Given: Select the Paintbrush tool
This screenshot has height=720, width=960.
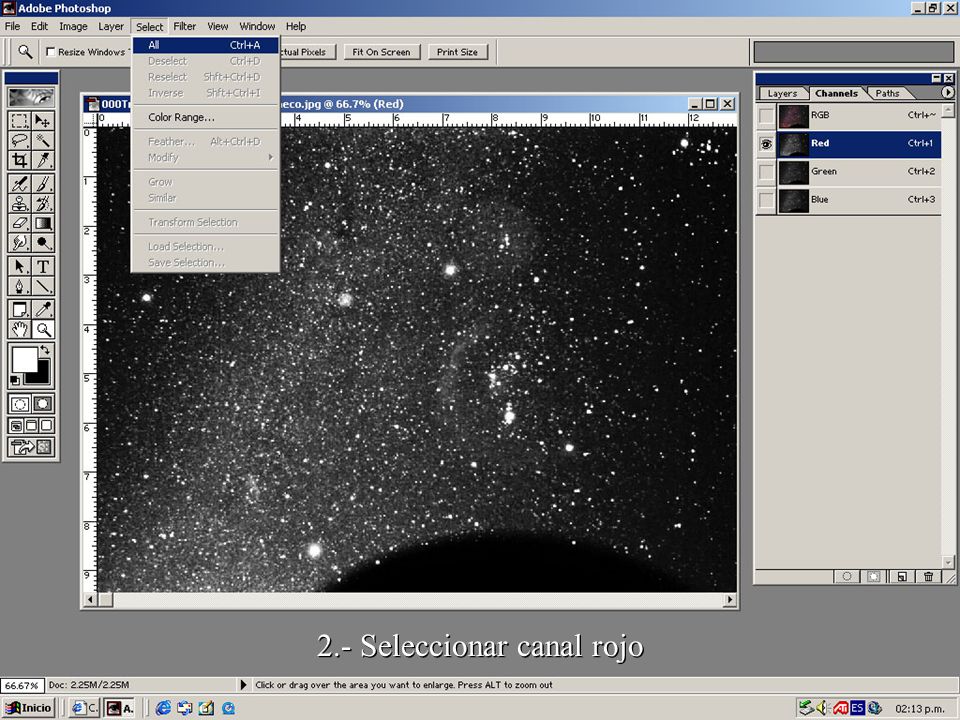Looking at the screenshot, I should click(x=43, y=183).
